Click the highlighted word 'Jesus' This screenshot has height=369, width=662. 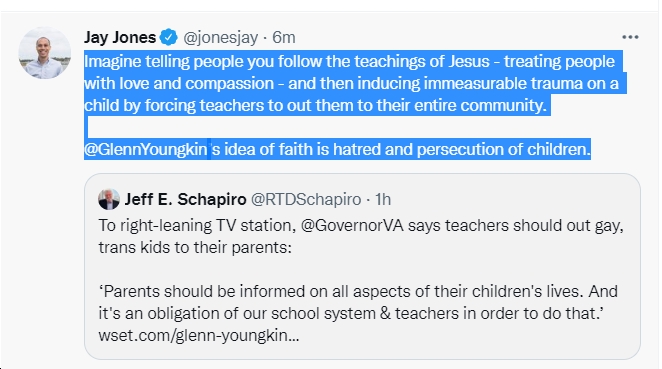tap(469, 62)
